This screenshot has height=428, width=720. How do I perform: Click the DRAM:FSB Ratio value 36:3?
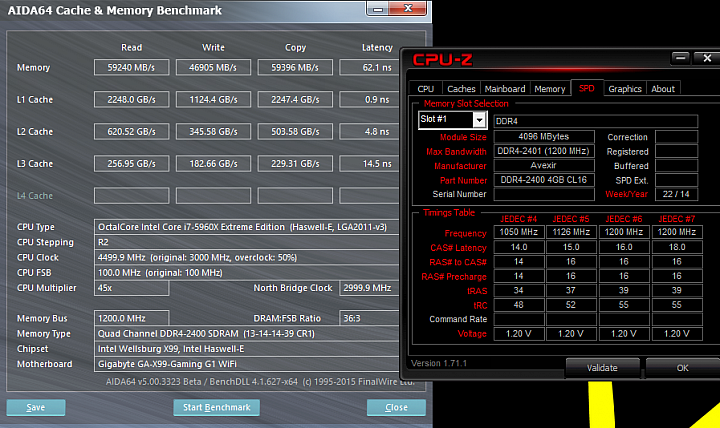tap(370, 318)
